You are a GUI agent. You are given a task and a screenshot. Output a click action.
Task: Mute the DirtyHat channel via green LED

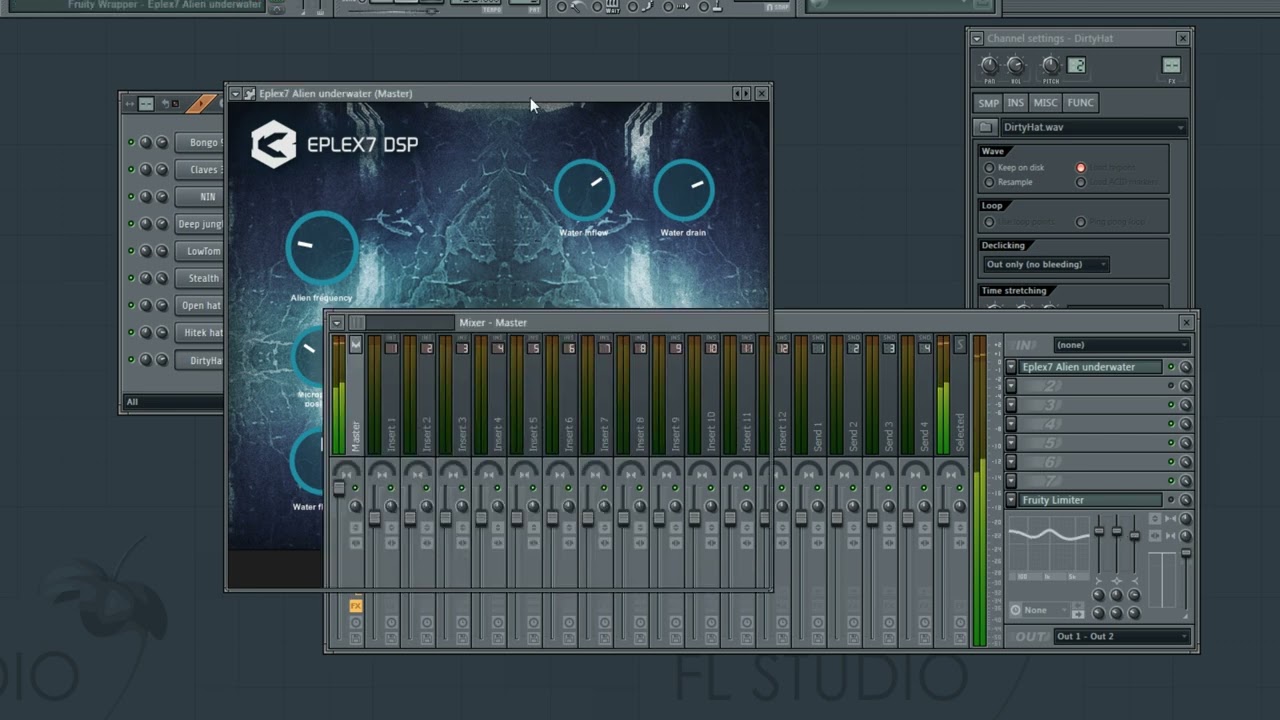tap(131, 360)
